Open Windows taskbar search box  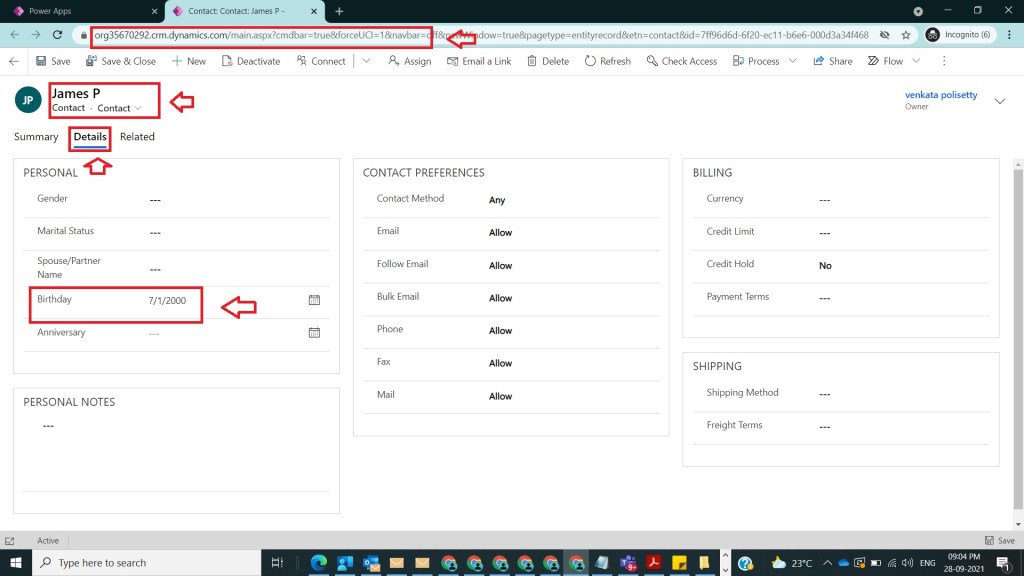pos(150,563)
